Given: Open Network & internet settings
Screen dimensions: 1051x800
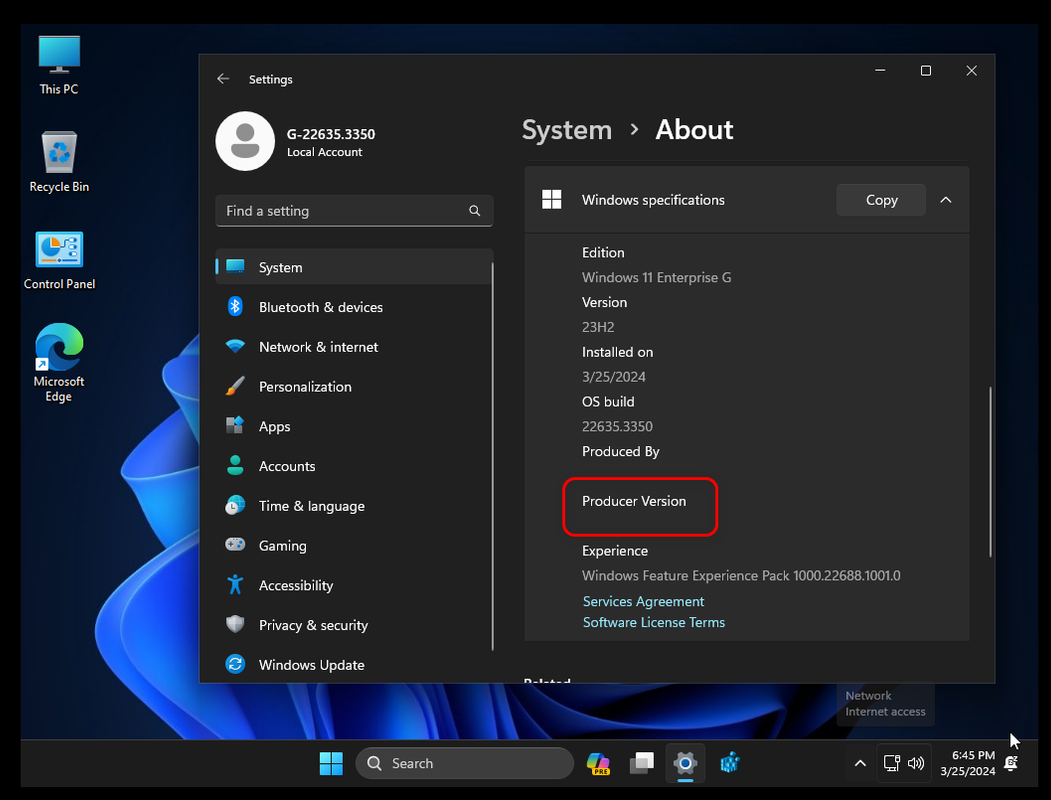Looking at the screenshot, I should pyautogui.click(x=354, y=346).
